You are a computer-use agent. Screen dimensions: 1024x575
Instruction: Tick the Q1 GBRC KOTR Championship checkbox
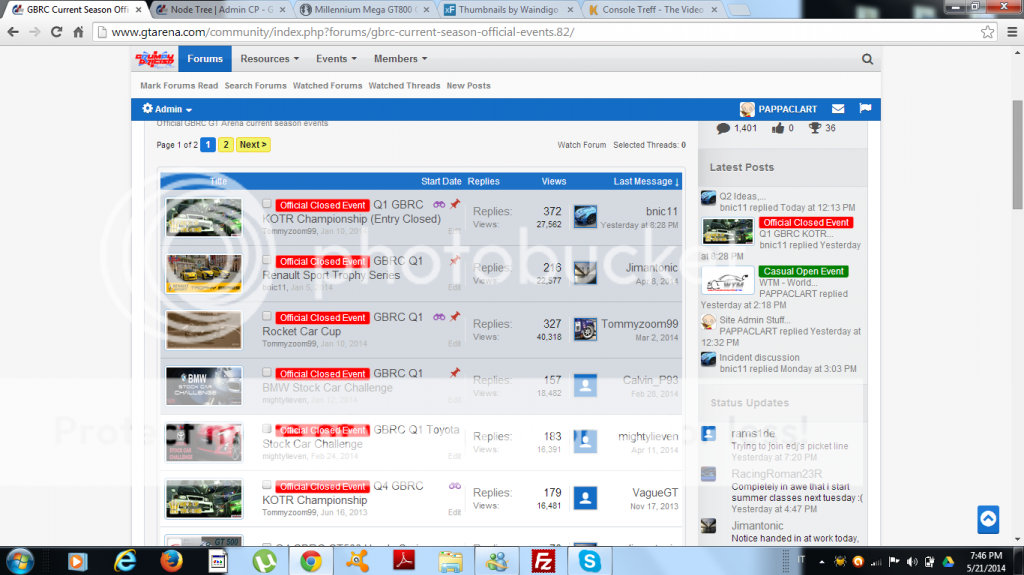point(267,204)
